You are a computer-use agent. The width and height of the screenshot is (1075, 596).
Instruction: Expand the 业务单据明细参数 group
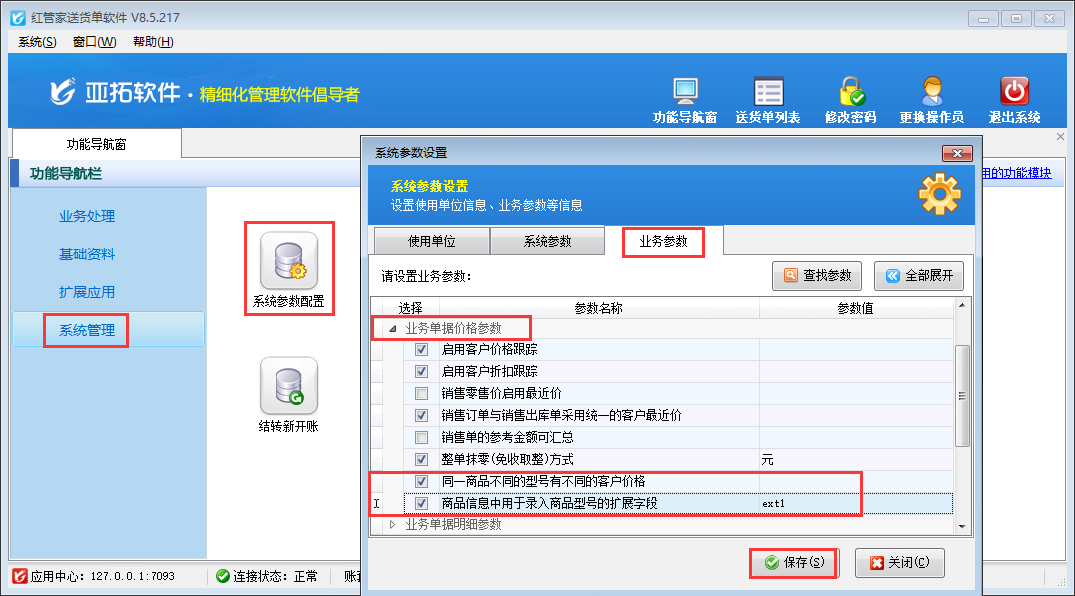point(392,524)
